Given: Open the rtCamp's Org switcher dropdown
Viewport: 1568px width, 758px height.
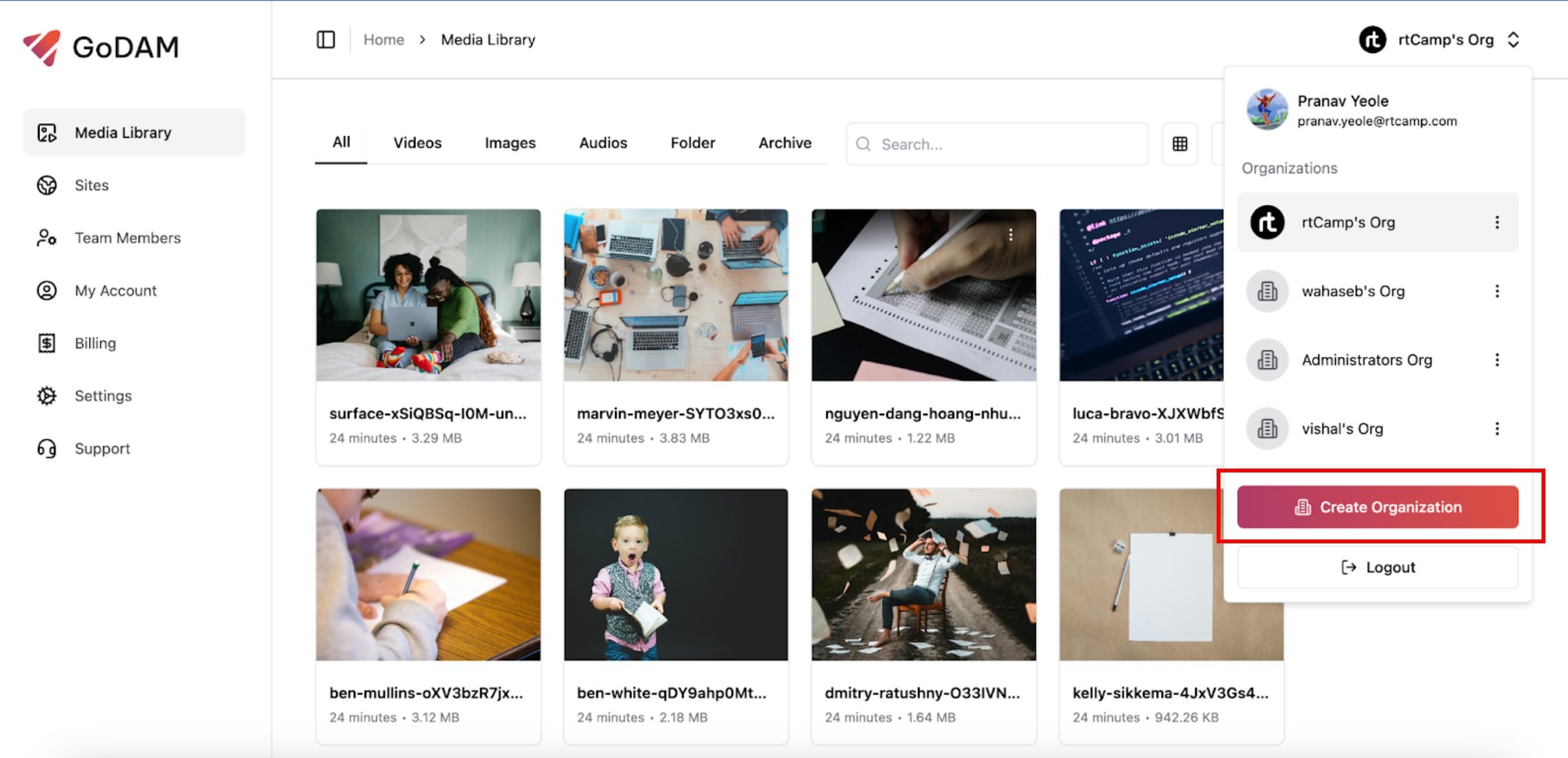Looking at the screenshot, I should coord(1442,39).
